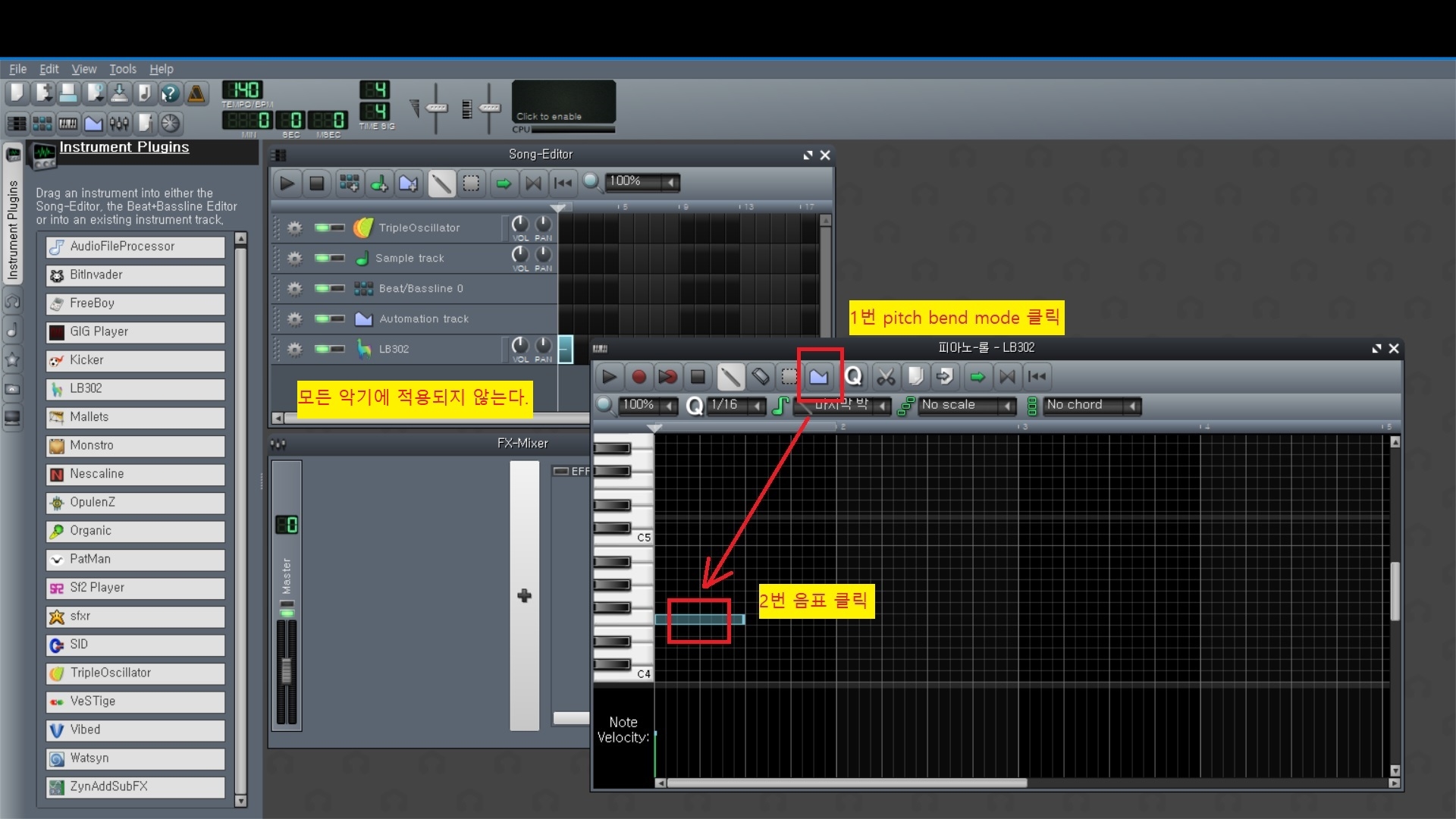Copy selected notes in Piano-Roll
The height and width of the screenshot is (819, 1456).
tap(915, 376)
